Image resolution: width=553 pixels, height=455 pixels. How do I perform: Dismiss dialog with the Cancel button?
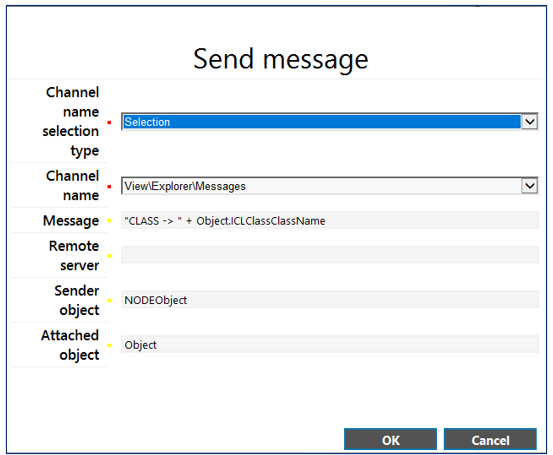point(490,440)
